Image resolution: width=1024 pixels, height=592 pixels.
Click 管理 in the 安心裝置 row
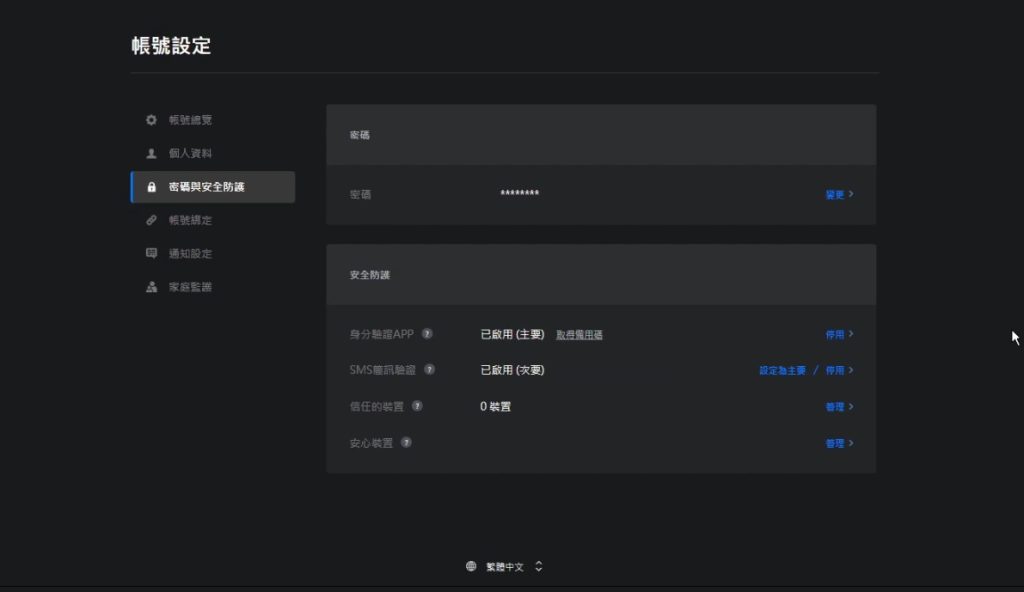tap(839, 444)
